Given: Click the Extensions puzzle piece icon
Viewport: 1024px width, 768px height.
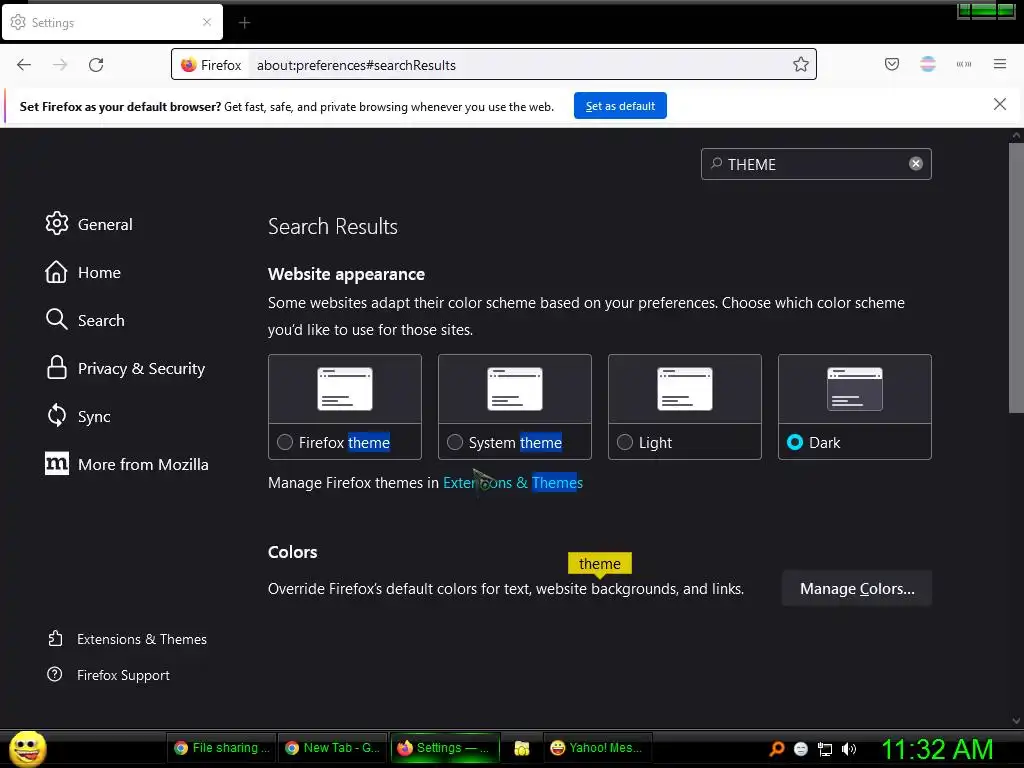Looking at the screenshot, I should (56, 638).
